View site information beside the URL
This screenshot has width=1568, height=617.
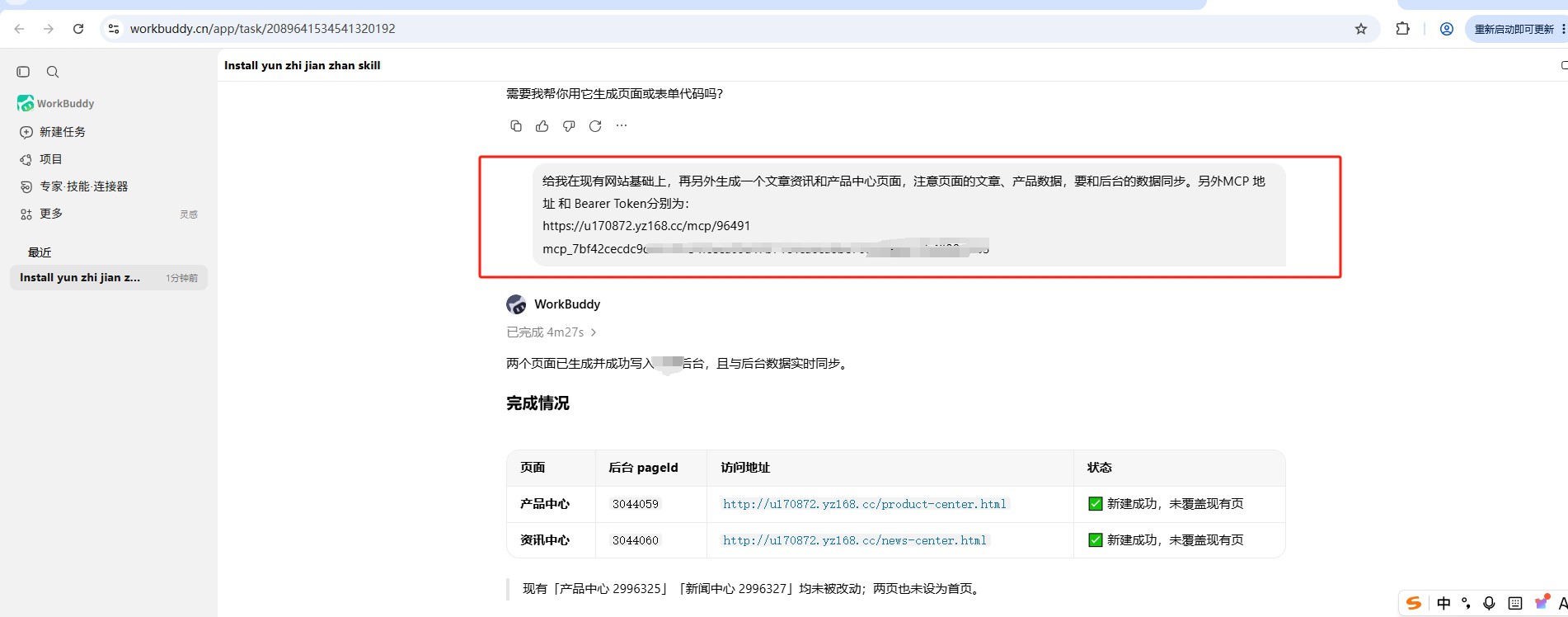pos(114,29)
